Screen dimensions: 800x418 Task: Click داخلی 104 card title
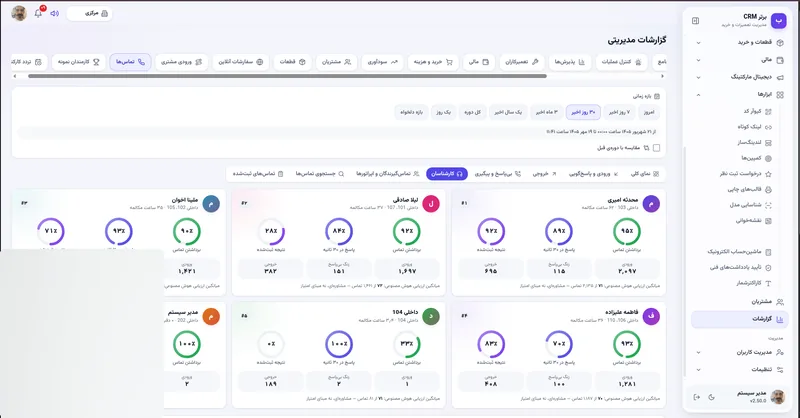pyautogui.click(x=405, y=312)
